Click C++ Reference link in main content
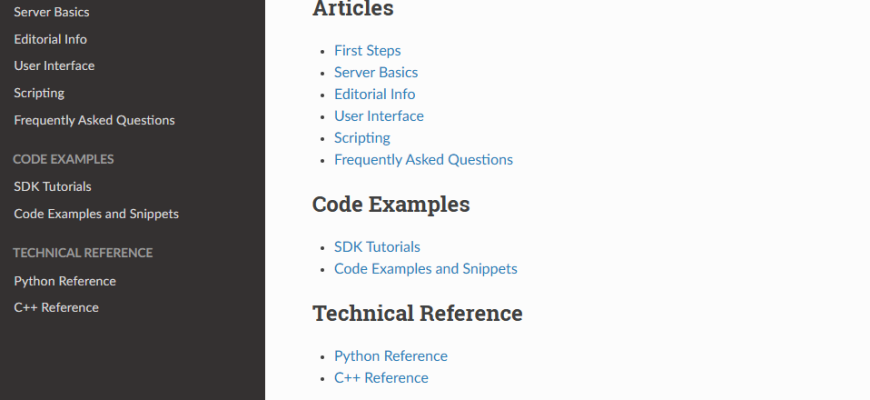This screenshot has height=400, width=870. point(381,378)
